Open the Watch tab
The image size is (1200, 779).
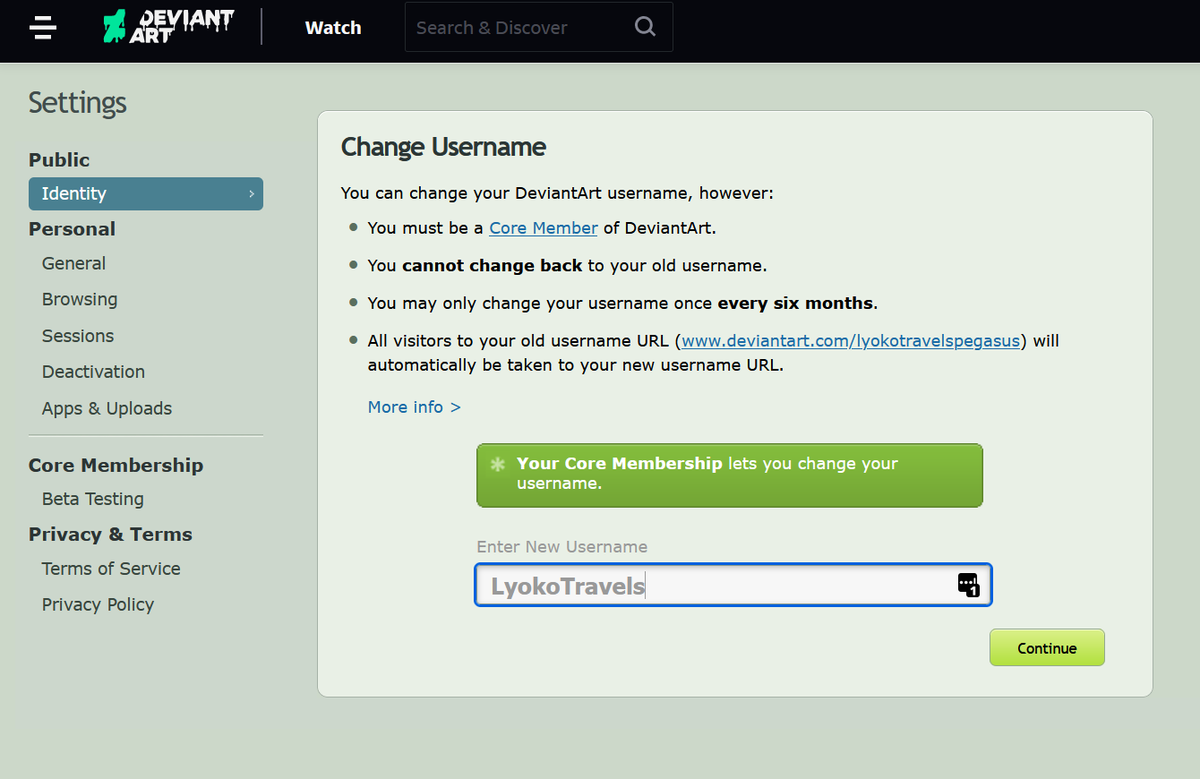[x=333, y=28]
